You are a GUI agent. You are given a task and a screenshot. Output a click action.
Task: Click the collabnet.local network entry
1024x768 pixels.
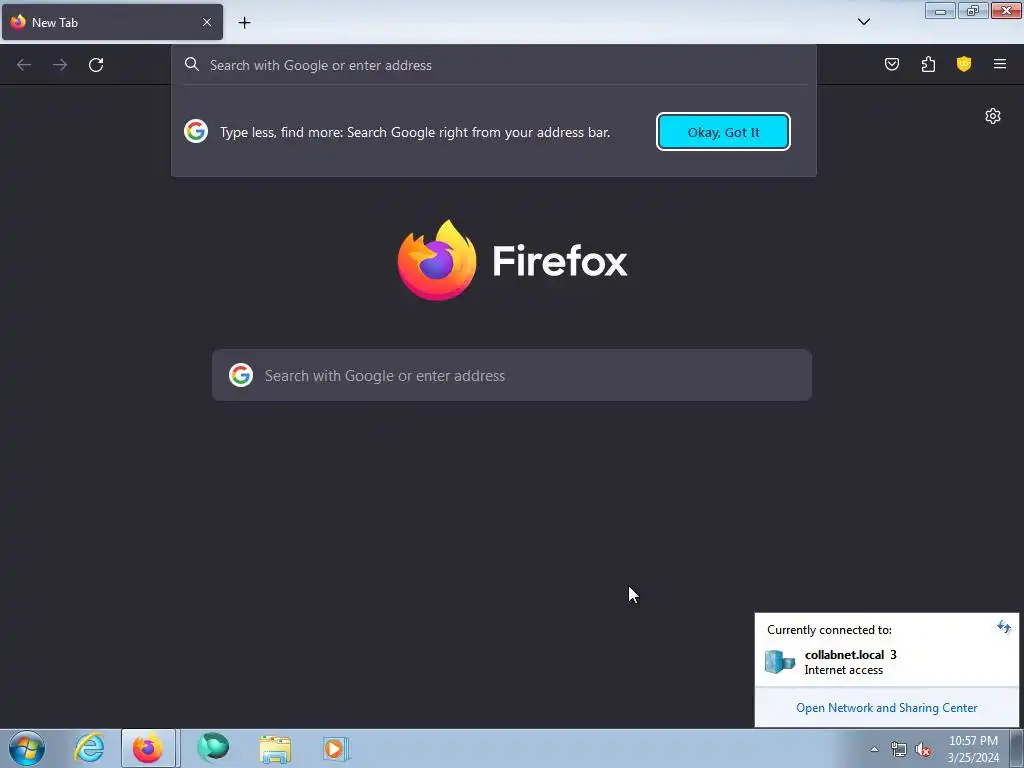[x=886, y=662]
